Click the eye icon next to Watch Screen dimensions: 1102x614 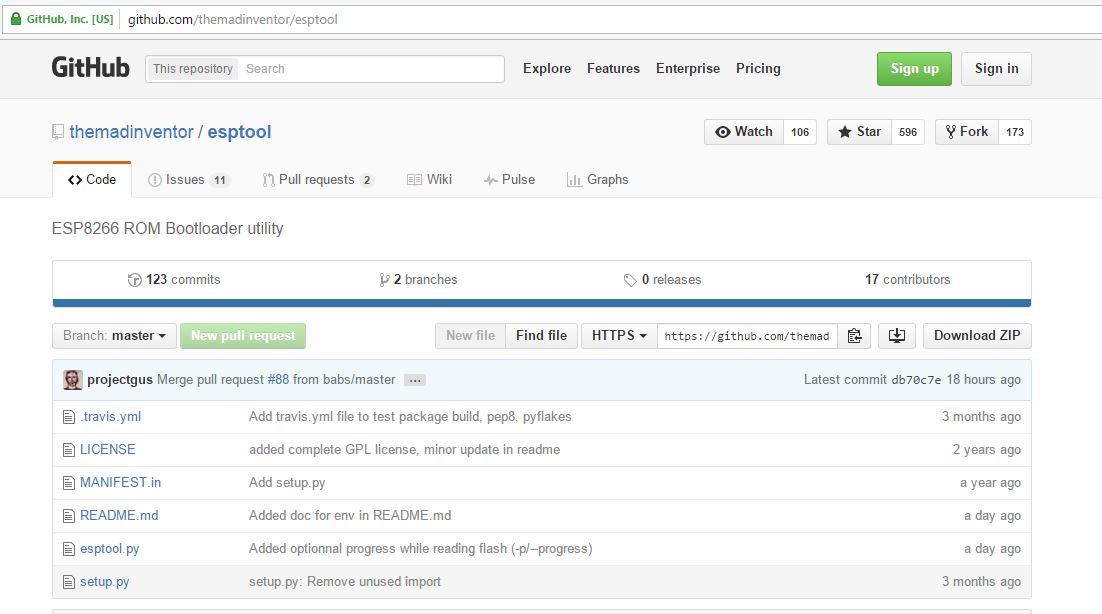coord(723,131)
